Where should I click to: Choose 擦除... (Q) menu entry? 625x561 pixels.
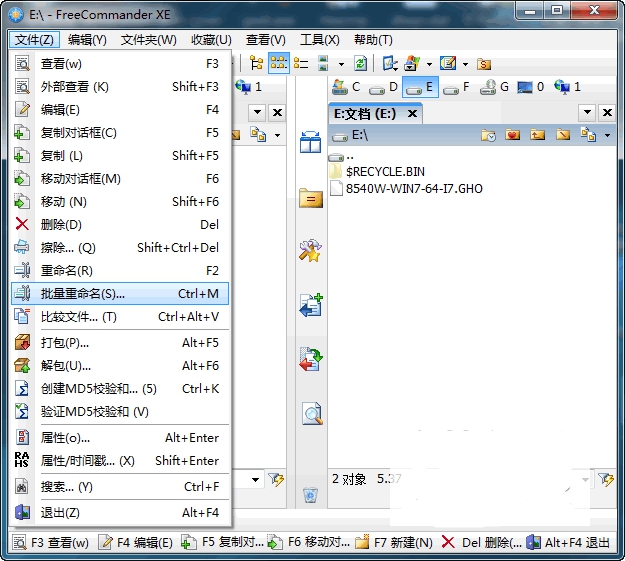[120, 248]
